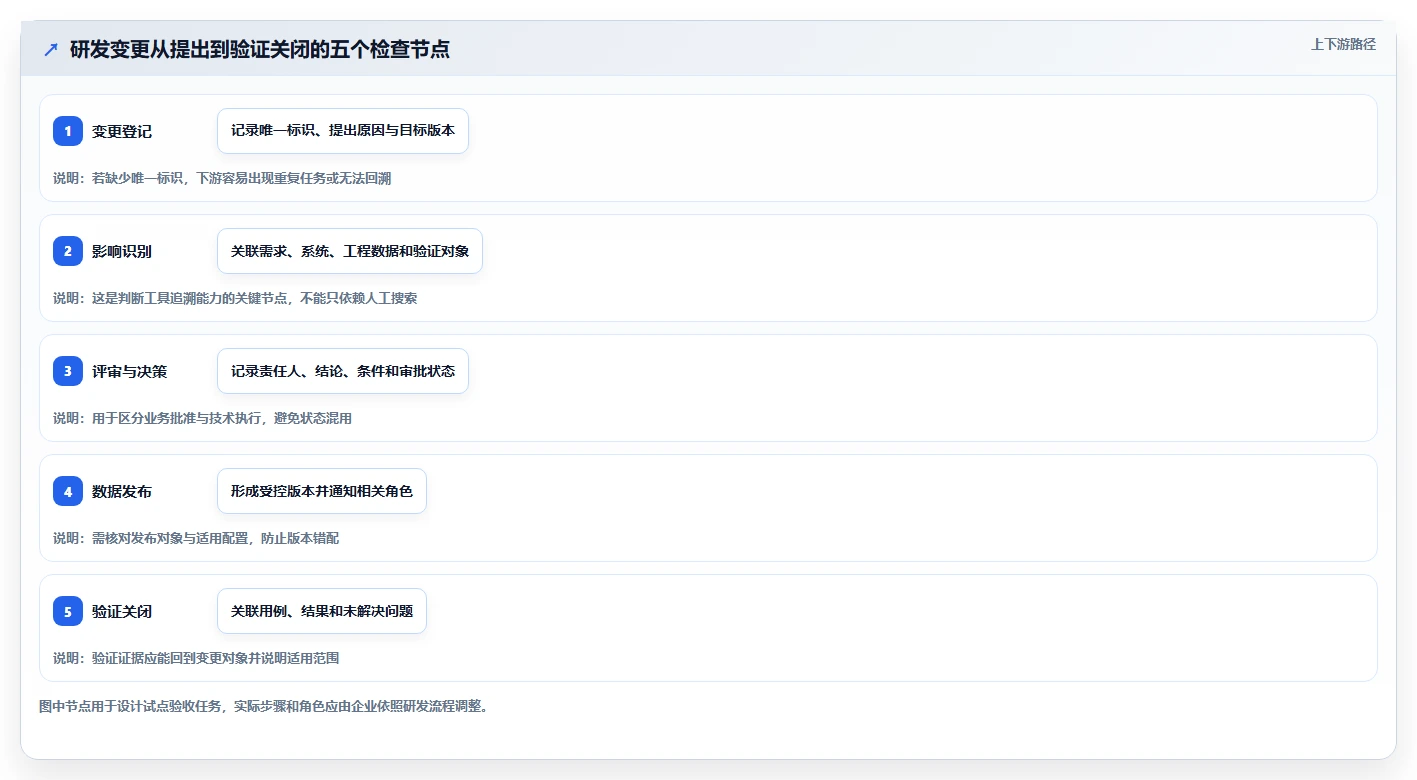The image size is (1417, 780).
Task: Click the note about 判断工具追溯能力
Action: click(235, 298)
